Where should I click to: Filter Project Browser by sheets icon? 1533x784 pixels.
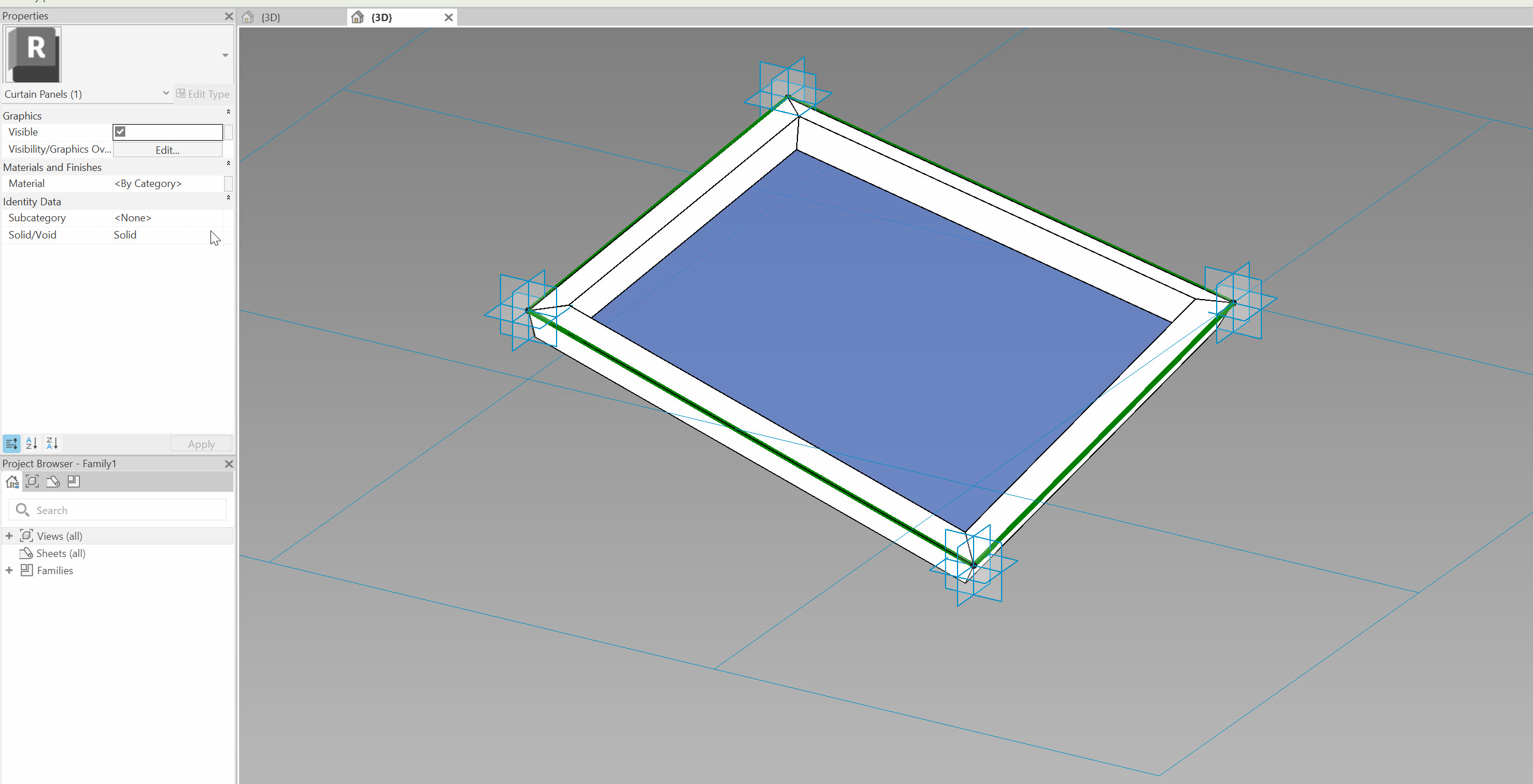[53, 482]
